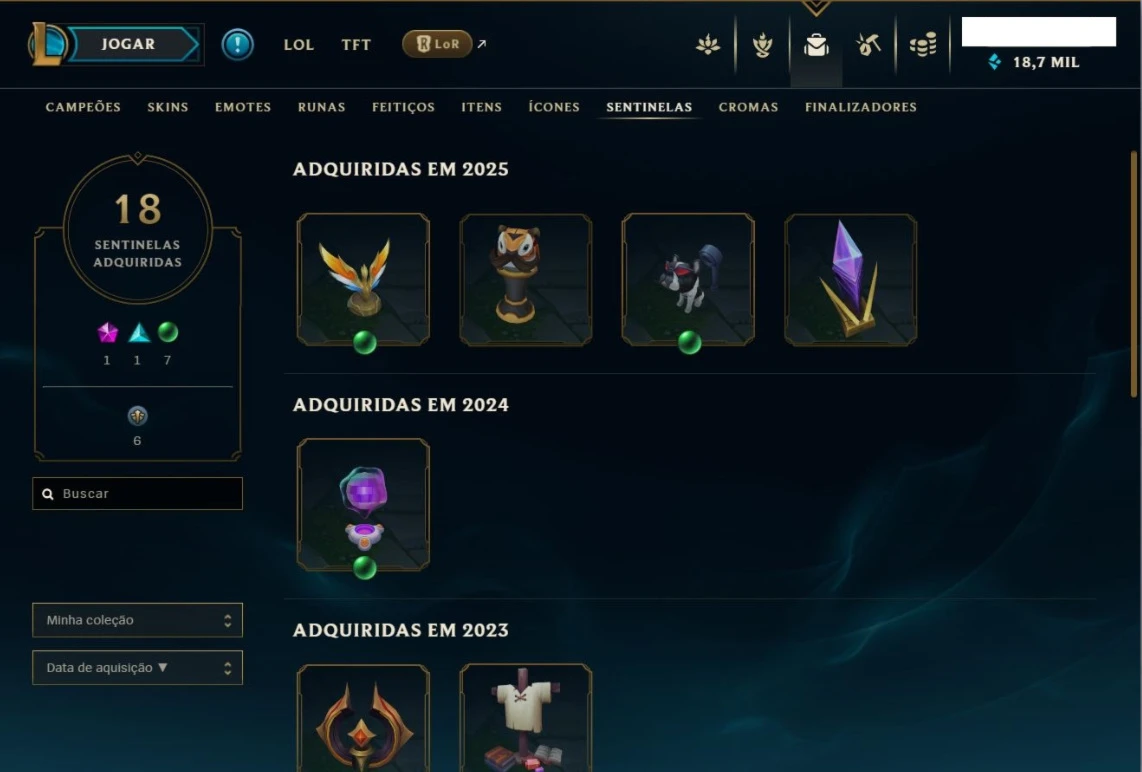
Task: Click the lotus profile icon
Action: (x=708, y=45)
